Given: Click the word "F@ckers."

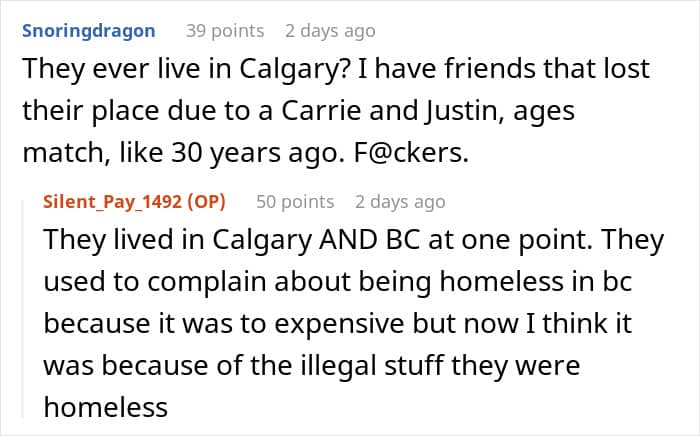Looking at the screenshot, I should point(412,153).
